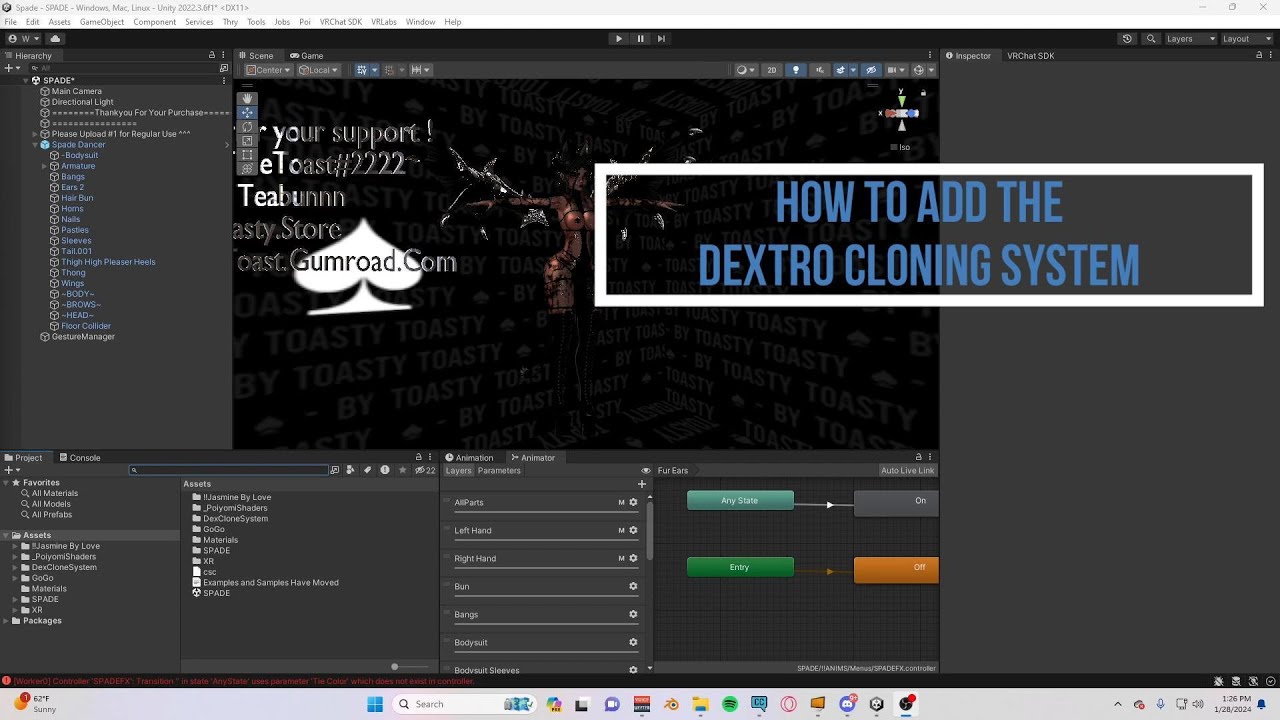Viewport: 1280px width, 720px height.
Task: Toggle hidden packages count in Project panel
Action: point(425,470)
